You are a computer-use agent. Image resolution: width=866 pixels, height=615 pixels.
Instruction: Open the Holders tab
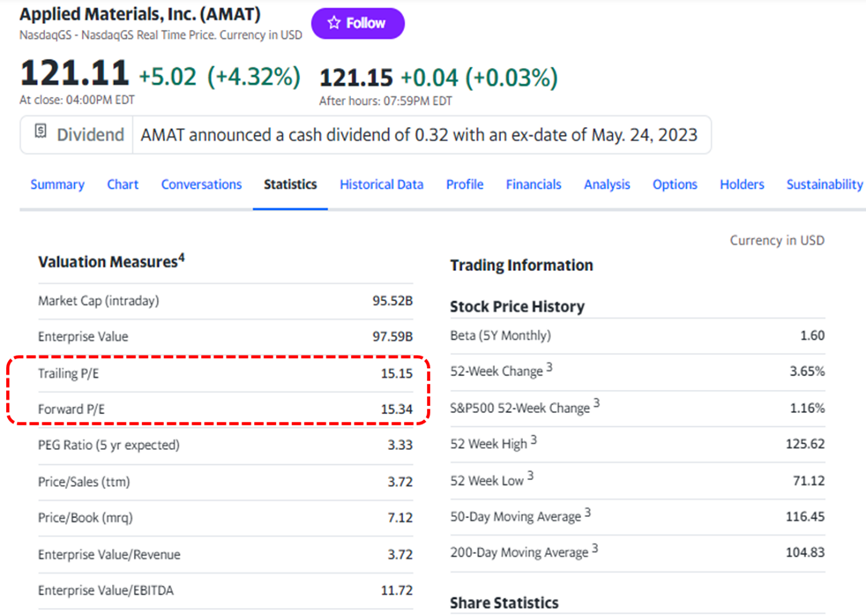coord(742,184)
